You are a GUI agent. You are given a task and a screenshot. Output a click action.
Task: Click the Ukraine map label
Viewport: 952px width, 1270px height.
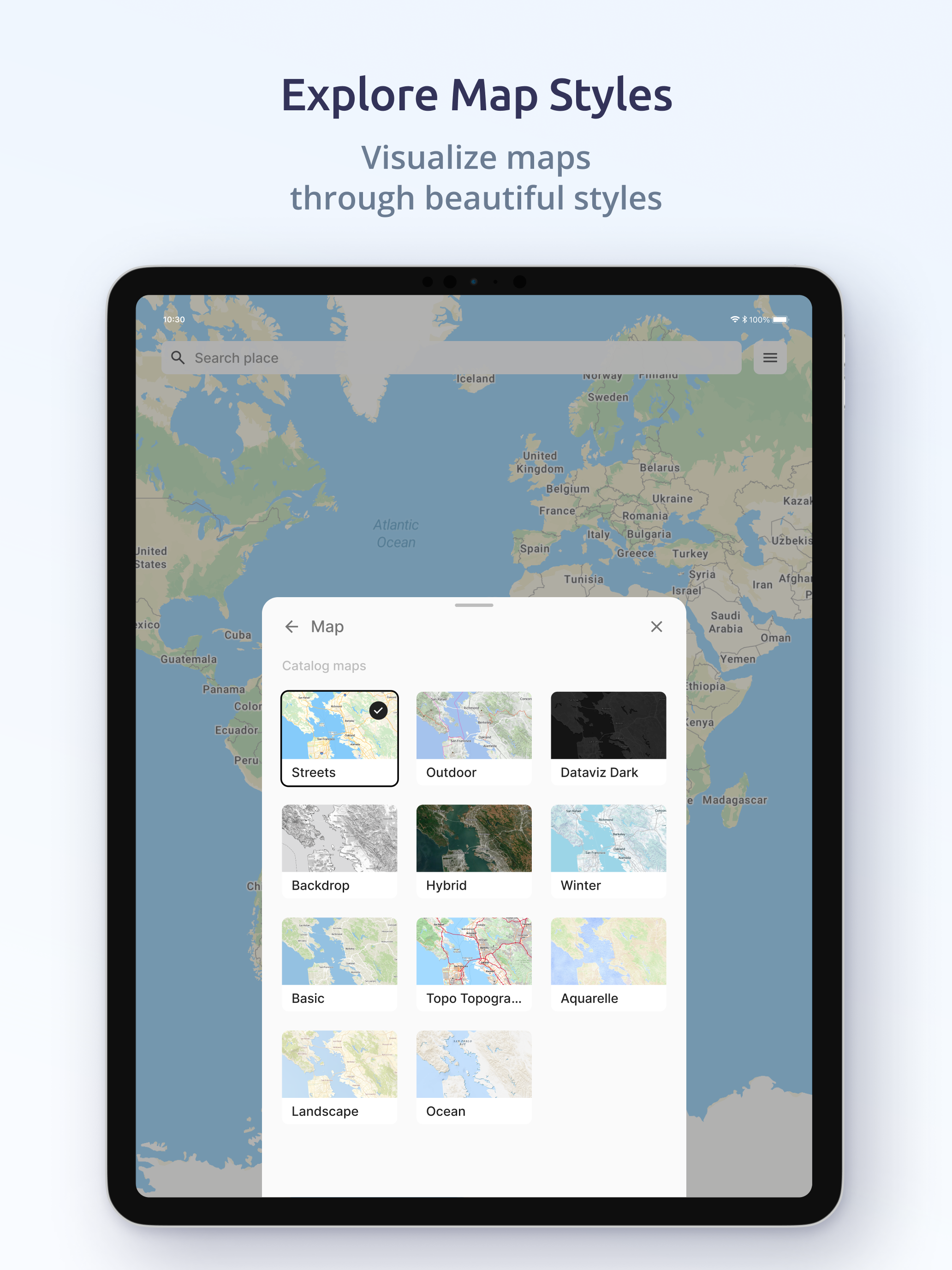pos(672,499)
